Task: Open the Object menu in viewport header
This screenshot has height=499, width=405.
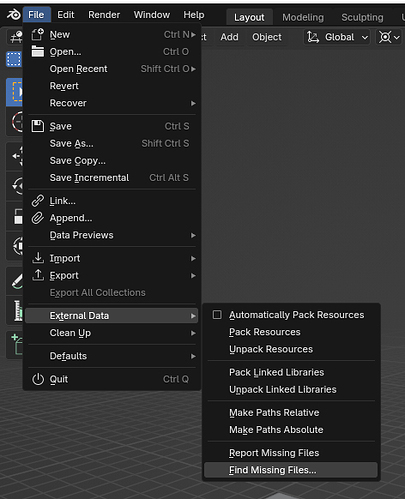Action: (x=267, y=37)
